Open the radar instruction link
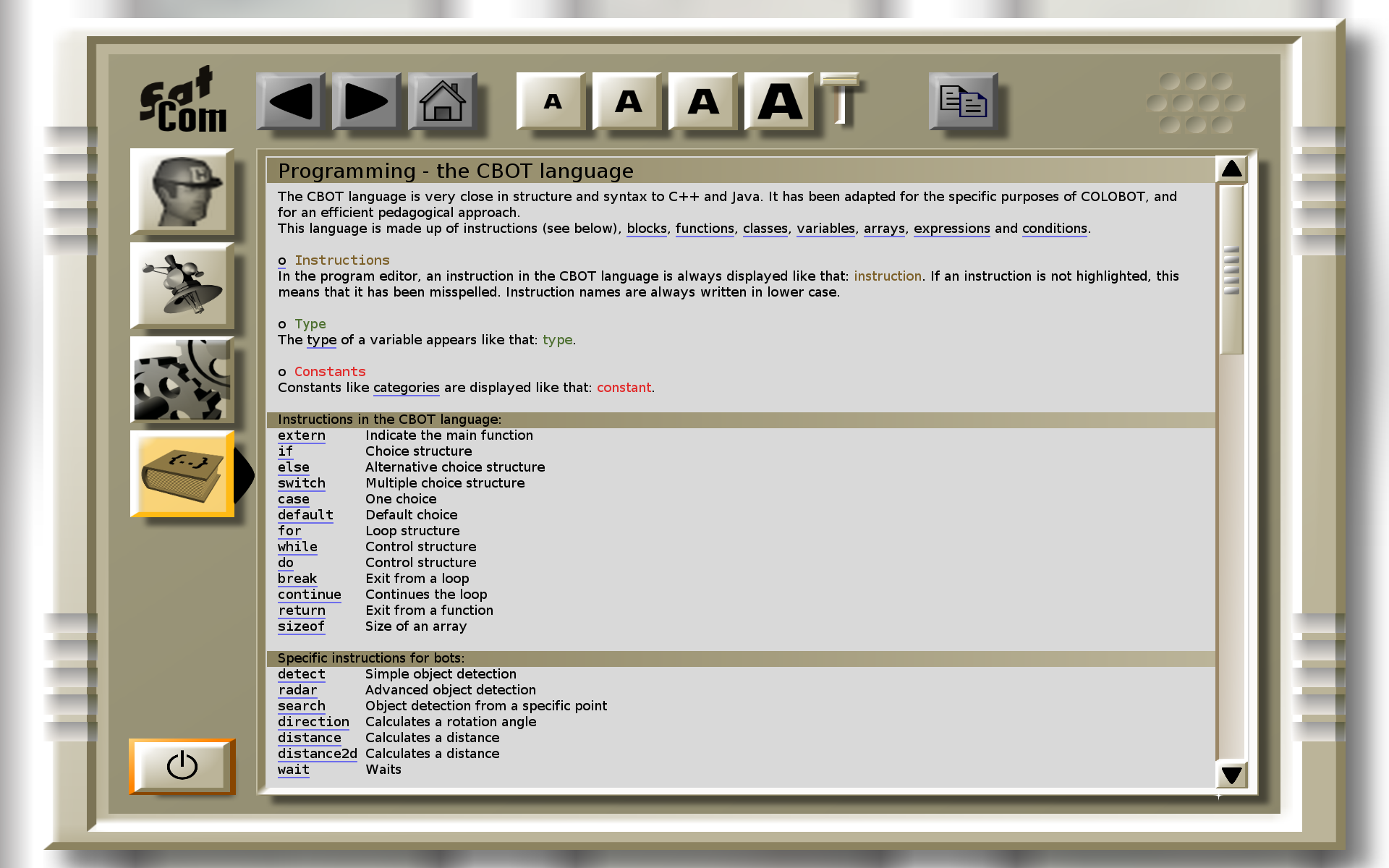Image resolution: width=1389 pixels, height=868 pixels. pyautogui.click(x=297, y=690)
